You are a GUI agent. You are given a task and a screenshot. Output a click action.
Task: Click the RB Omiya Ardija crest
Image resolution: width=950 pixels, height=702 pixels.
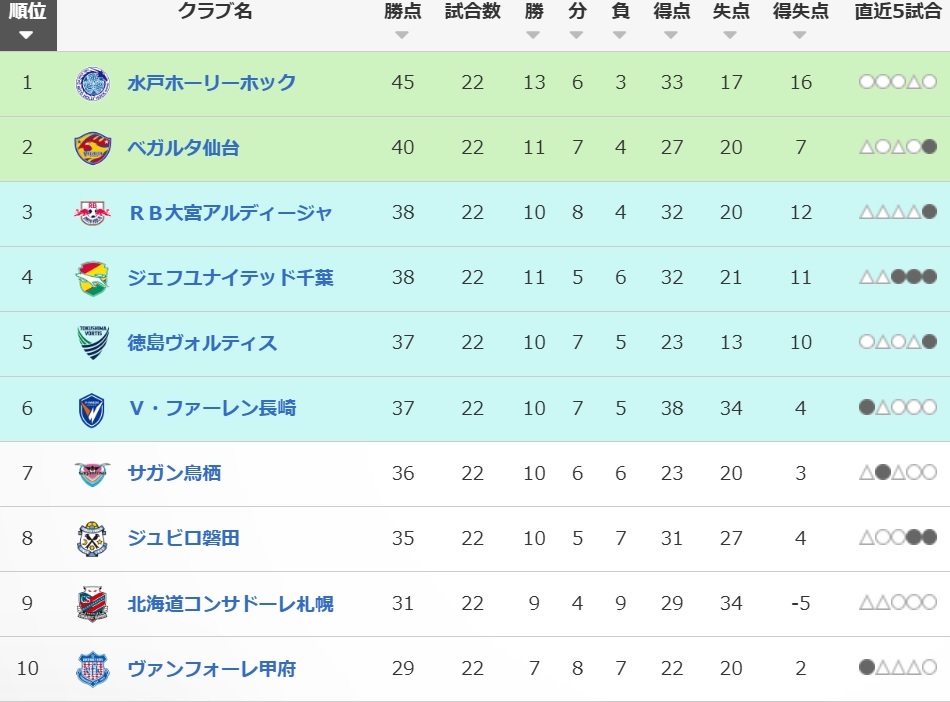[93, 213]
